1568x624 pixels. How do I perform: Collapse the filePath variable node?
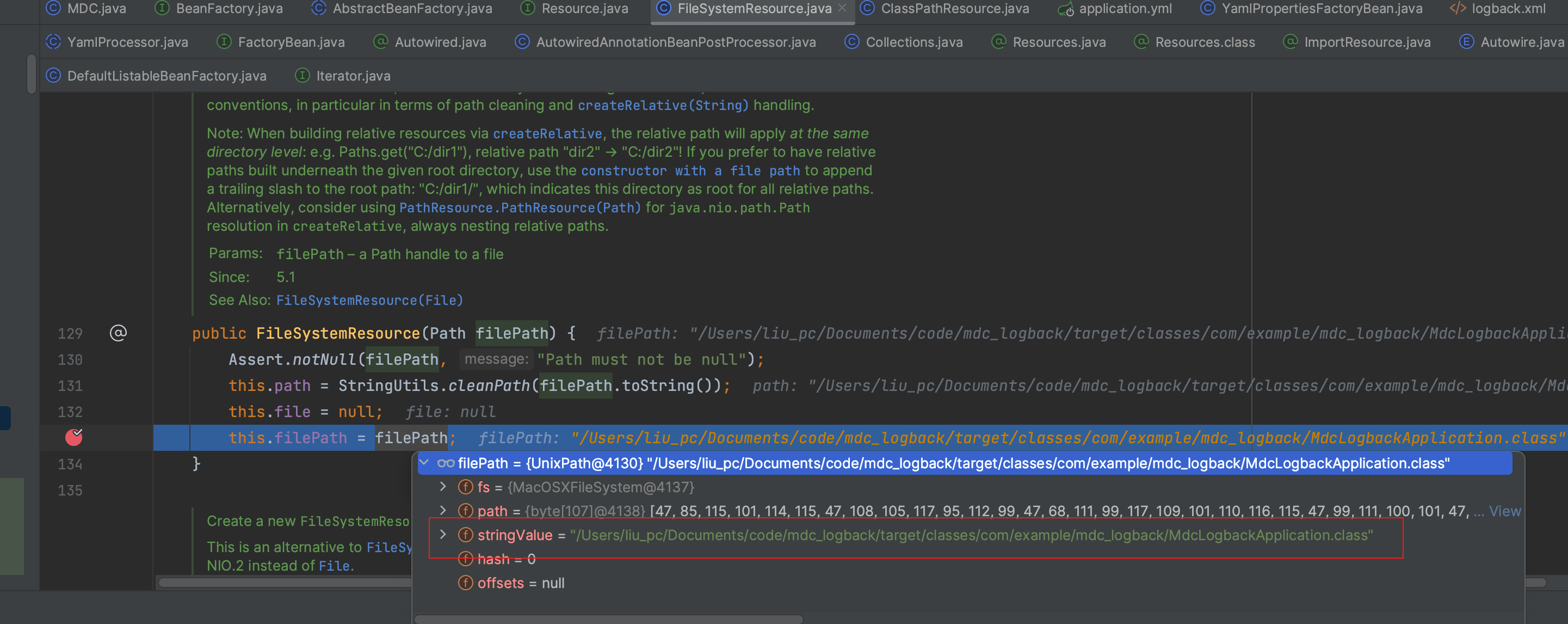tap(424, 462)
